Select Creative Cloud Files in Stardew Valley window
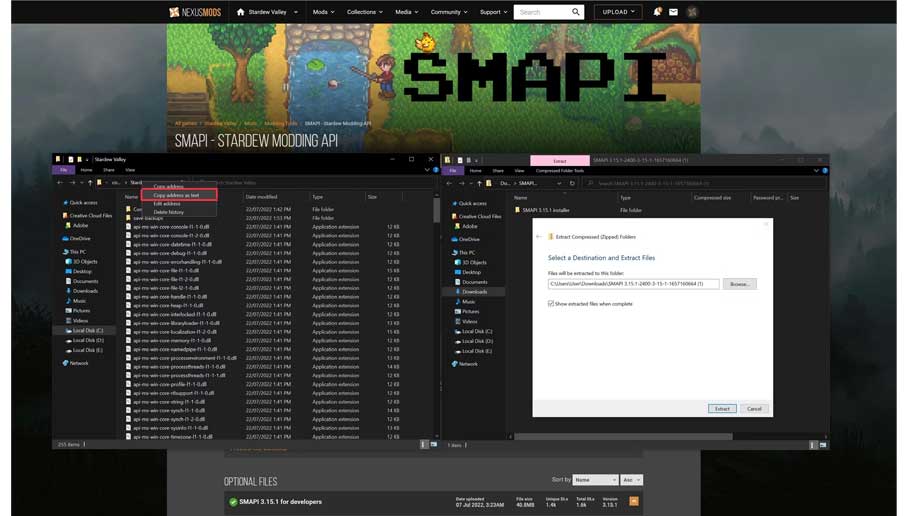This screenshot has height=516, width=908. point(87,215)
